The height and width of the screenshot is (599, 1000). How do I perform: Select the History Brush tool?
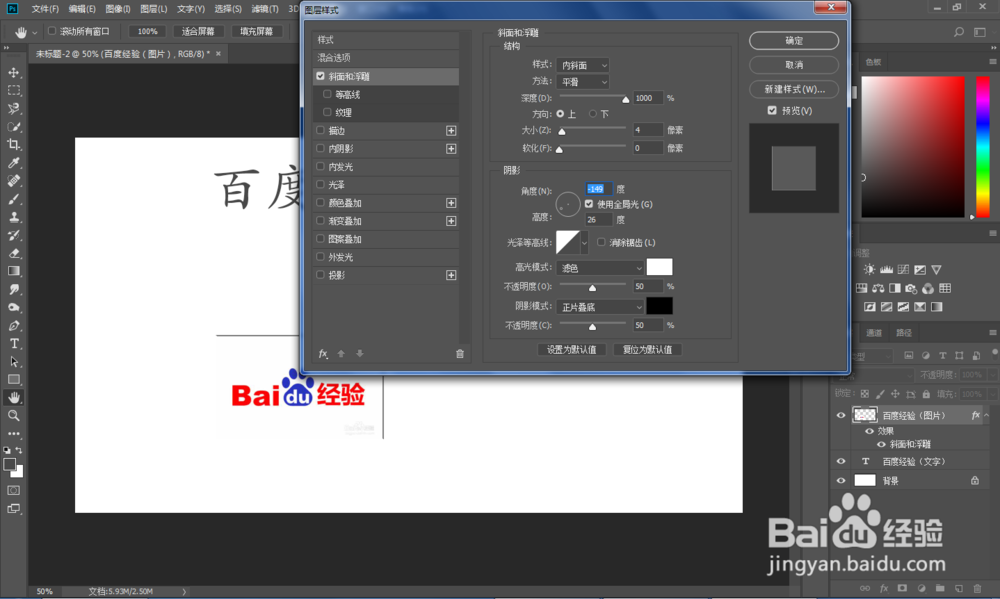click(13, 235)
